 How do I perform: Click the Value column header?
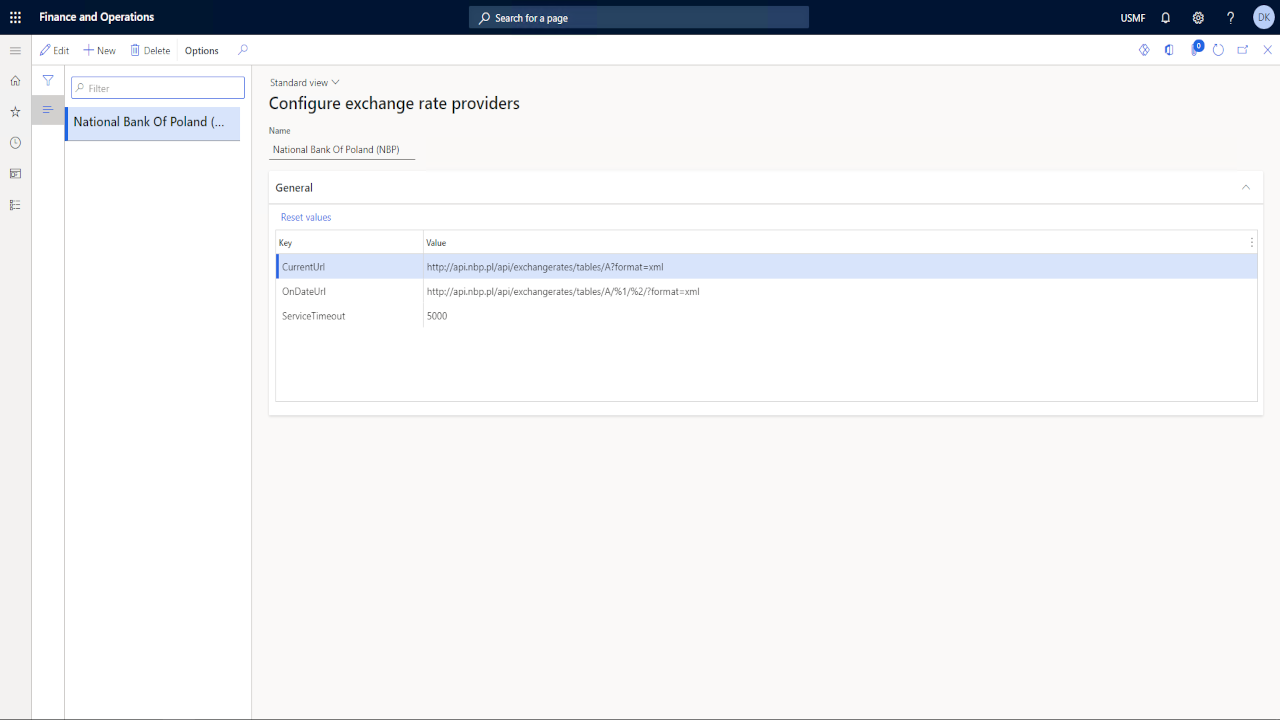point(835,242)
